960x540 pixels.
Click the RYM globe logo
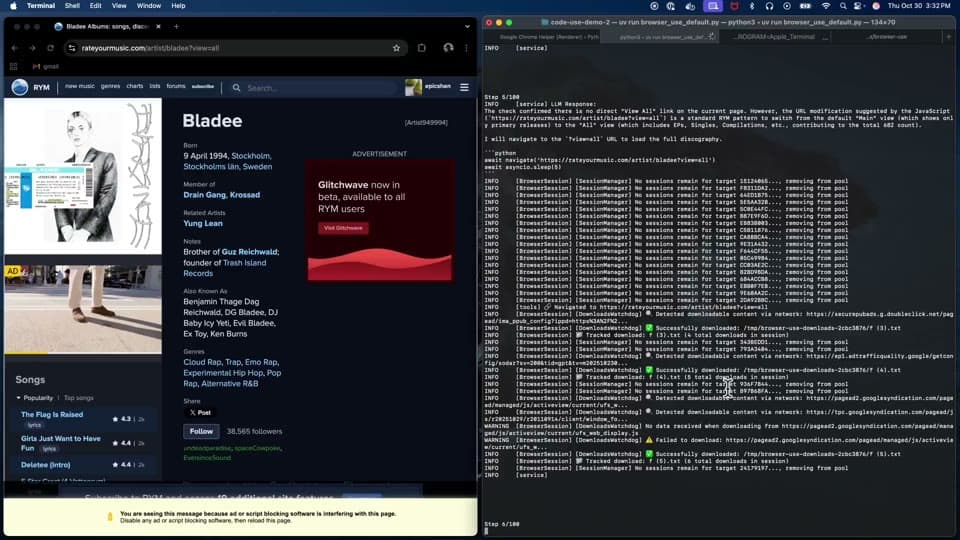pos(20,88)
